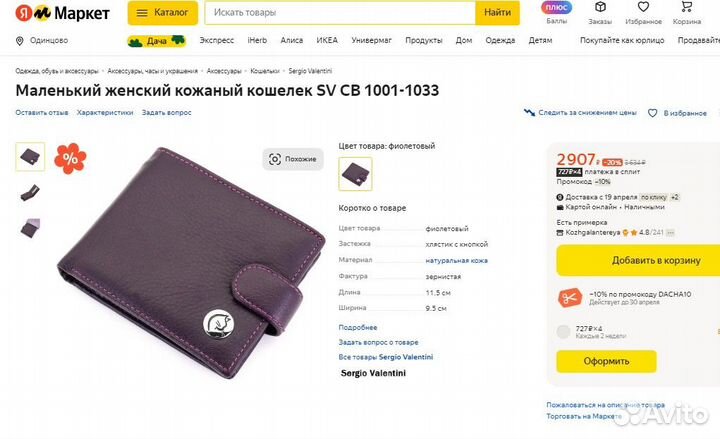Open the Каталог menu button

pos(163,13)
